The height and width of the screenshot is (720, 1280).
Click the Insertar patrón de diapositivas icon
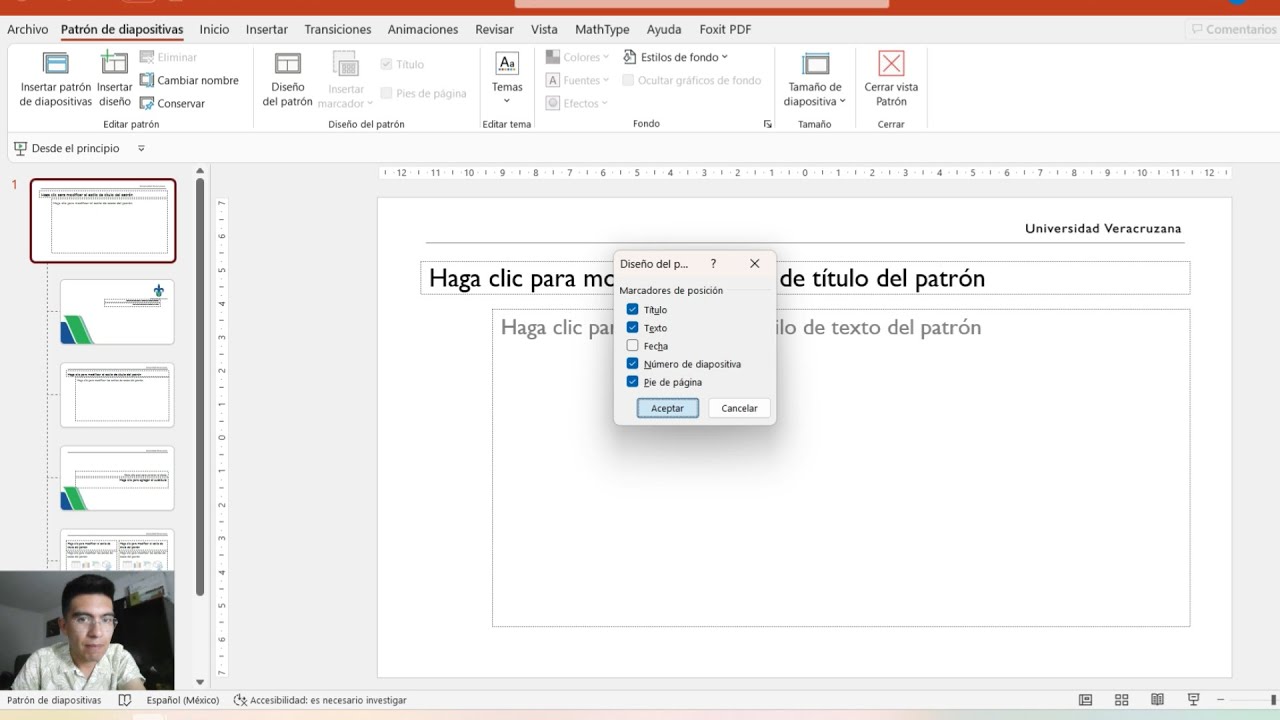click(x=56, y=79)
